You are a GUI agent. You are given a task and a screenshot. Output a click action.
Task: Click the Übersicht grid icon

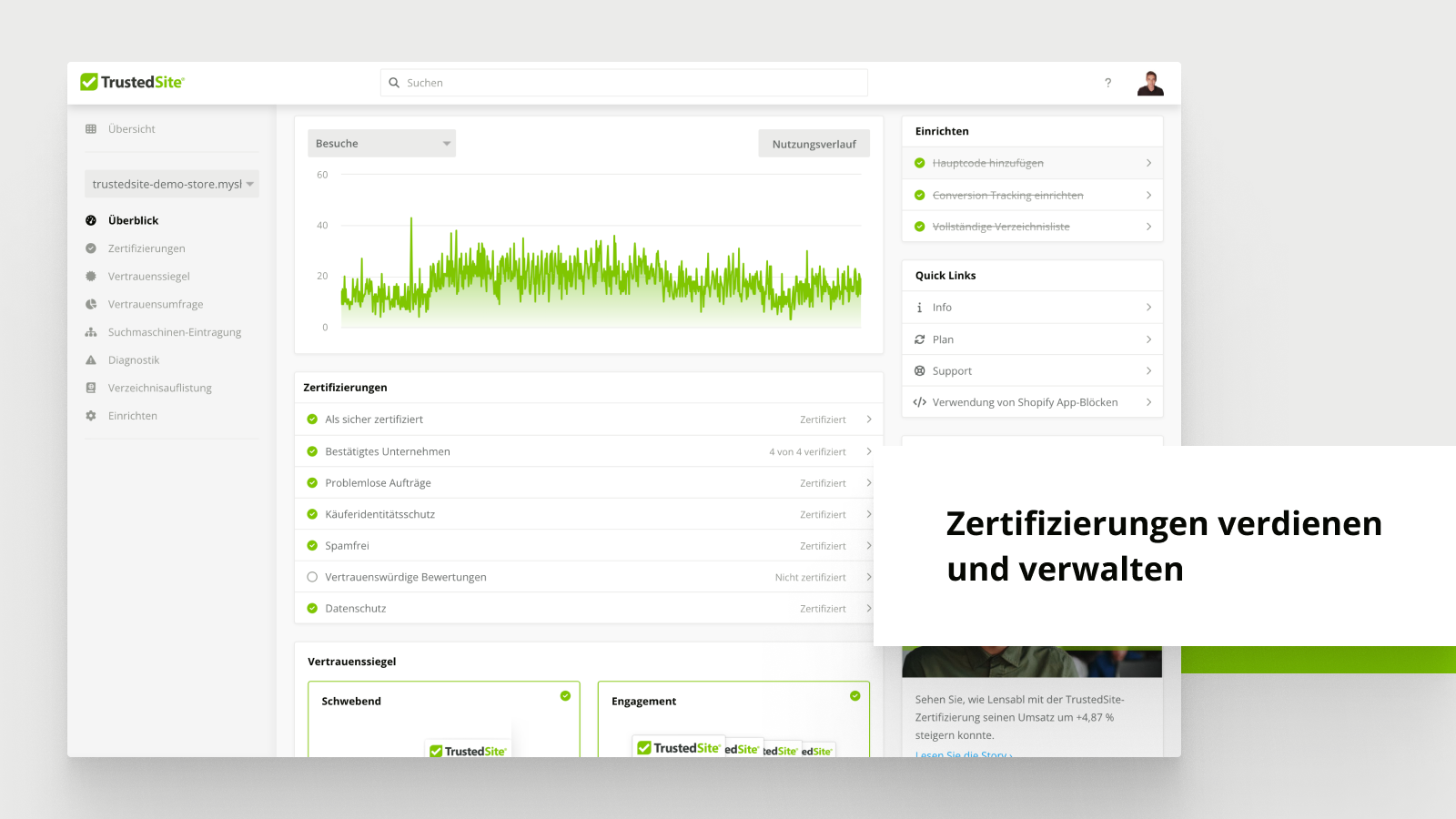[x=91, y=129]
